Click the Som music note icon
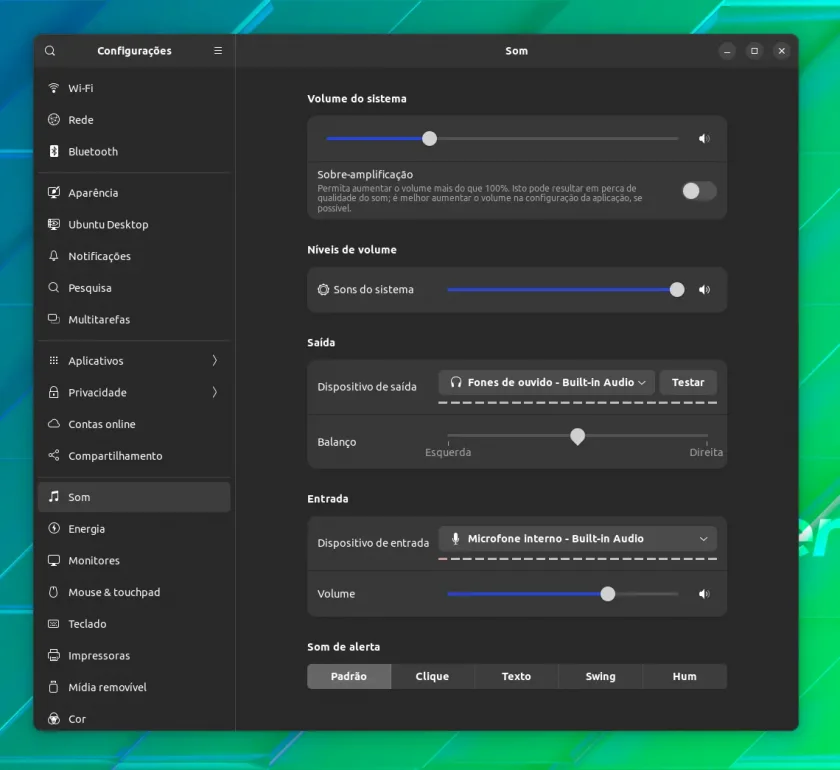This screenshot has height=770, width=840. point(54,497)
